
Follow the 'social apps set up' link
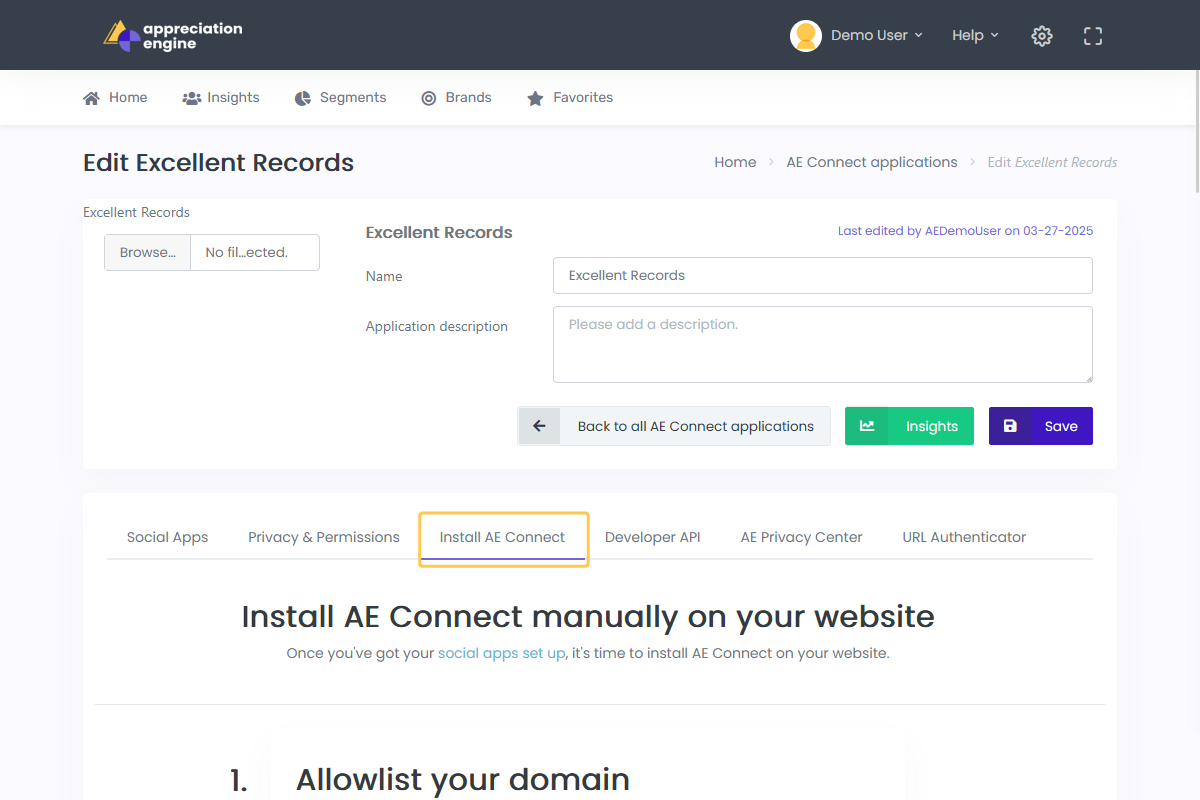[502, 653]
